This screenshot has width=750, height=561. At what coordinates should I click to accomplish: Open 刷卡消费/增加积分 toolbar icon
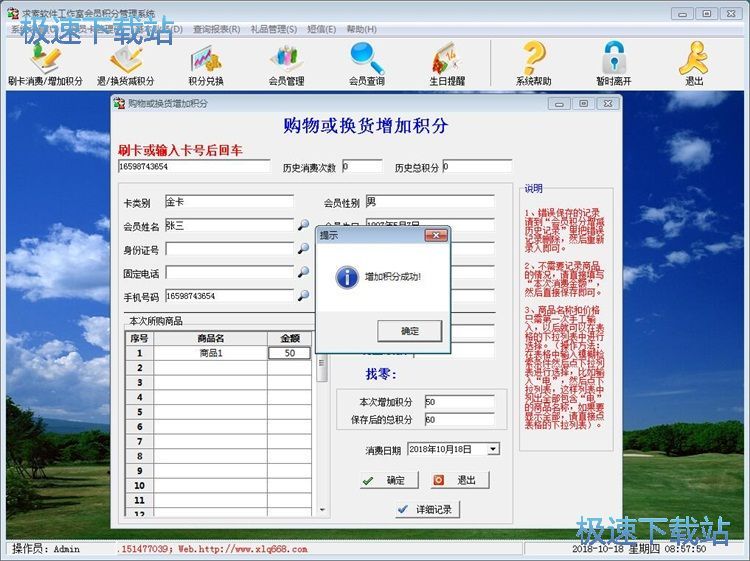click(45, 65)
